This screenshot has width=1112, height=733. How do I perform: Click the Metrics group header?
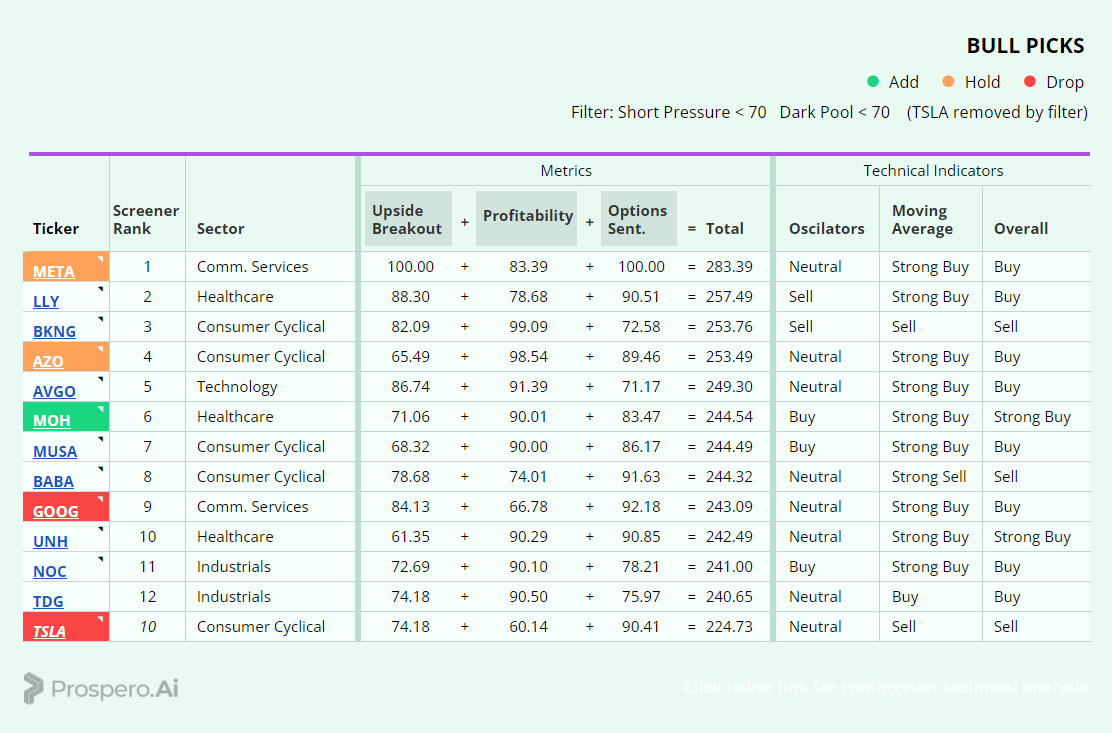point(565,171)
